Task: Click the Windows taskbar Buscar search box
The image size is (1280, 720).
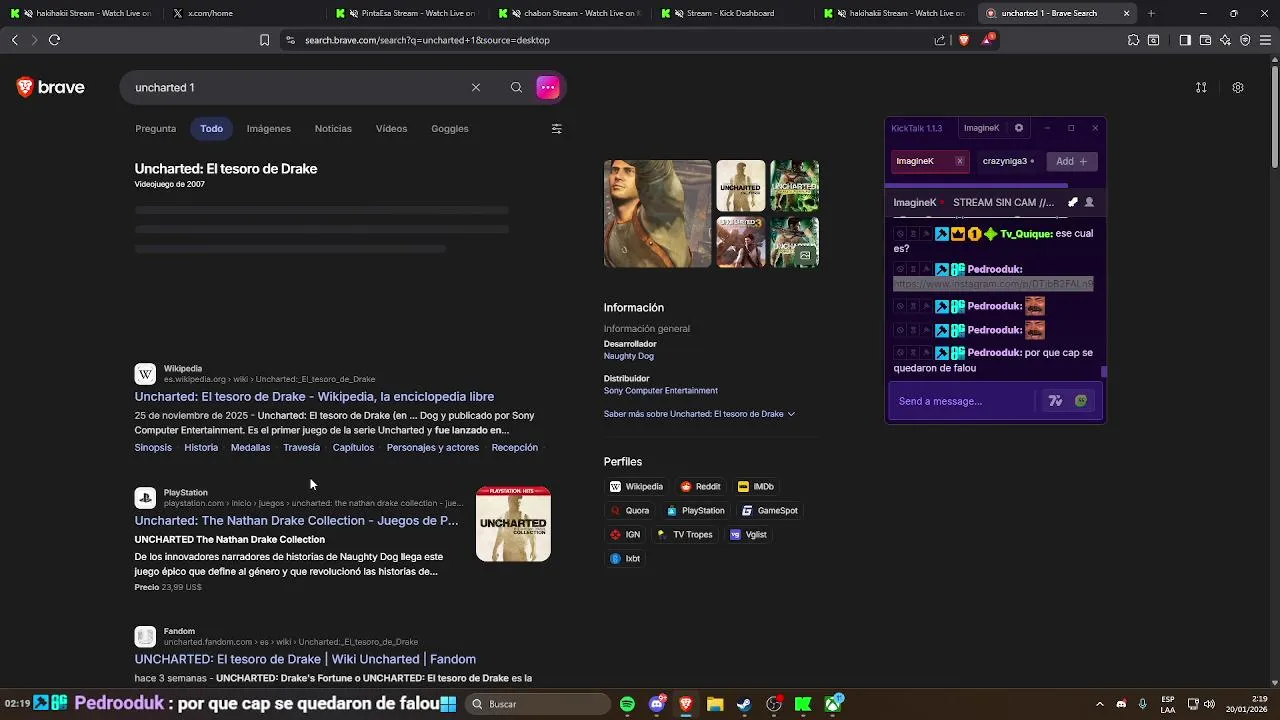Action: tap(539, 704)
